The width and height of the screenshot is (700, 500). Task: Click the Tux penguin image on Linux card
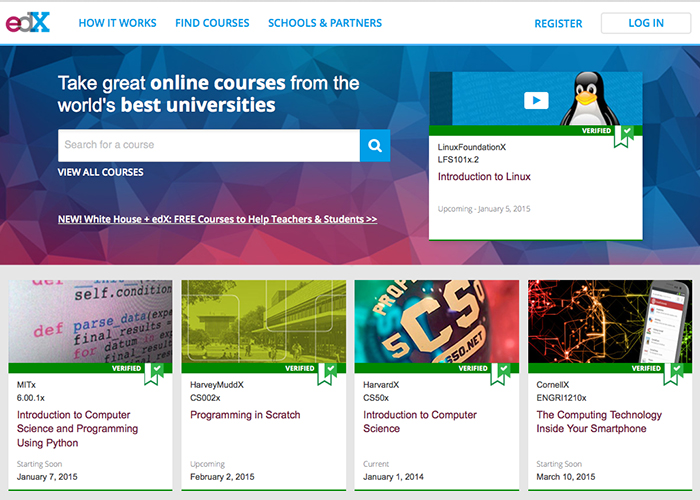coord(588,99)
